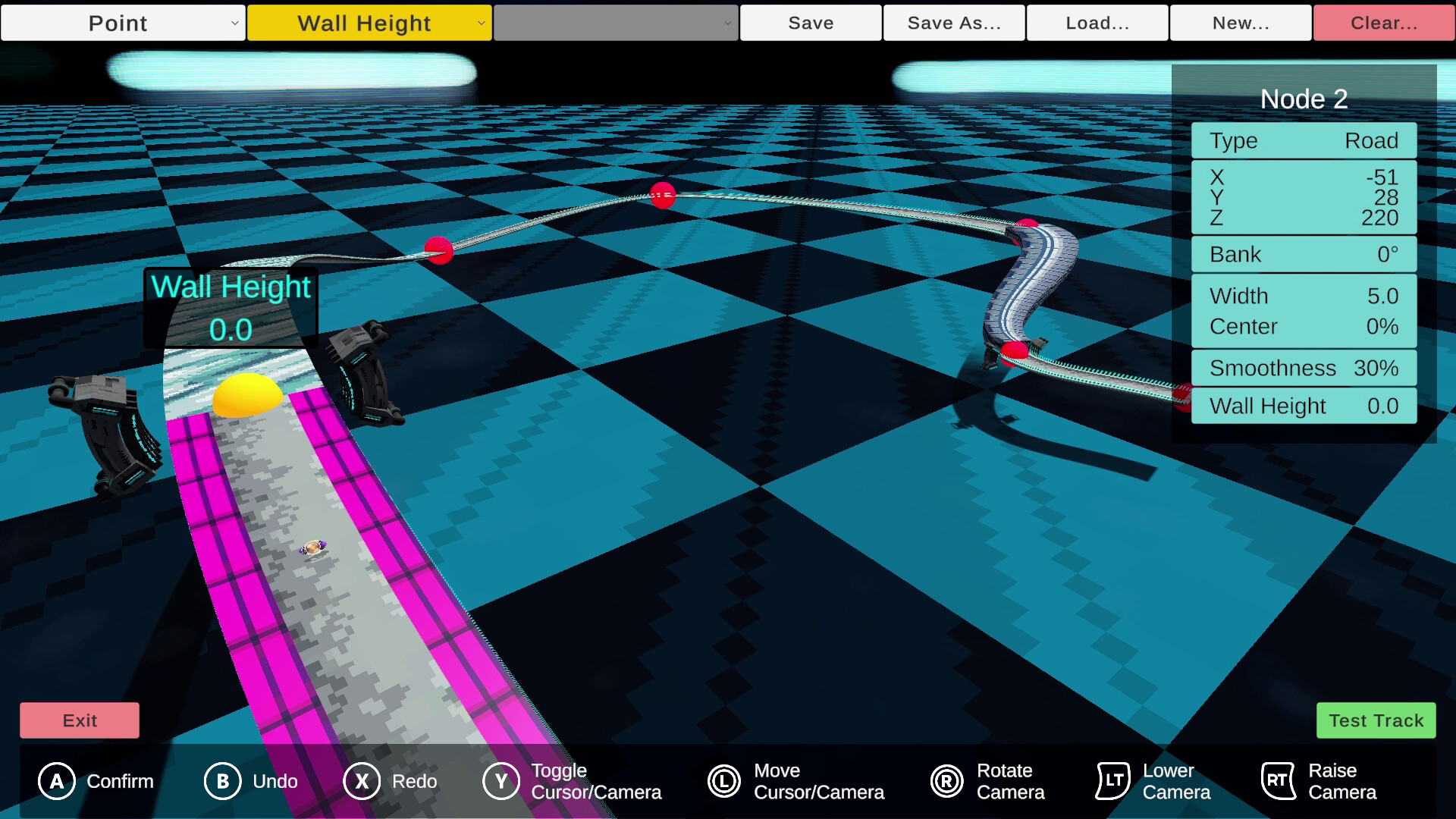Clear the entire track
This screenshot has height=819, width=1456.
pos(1382,23)
